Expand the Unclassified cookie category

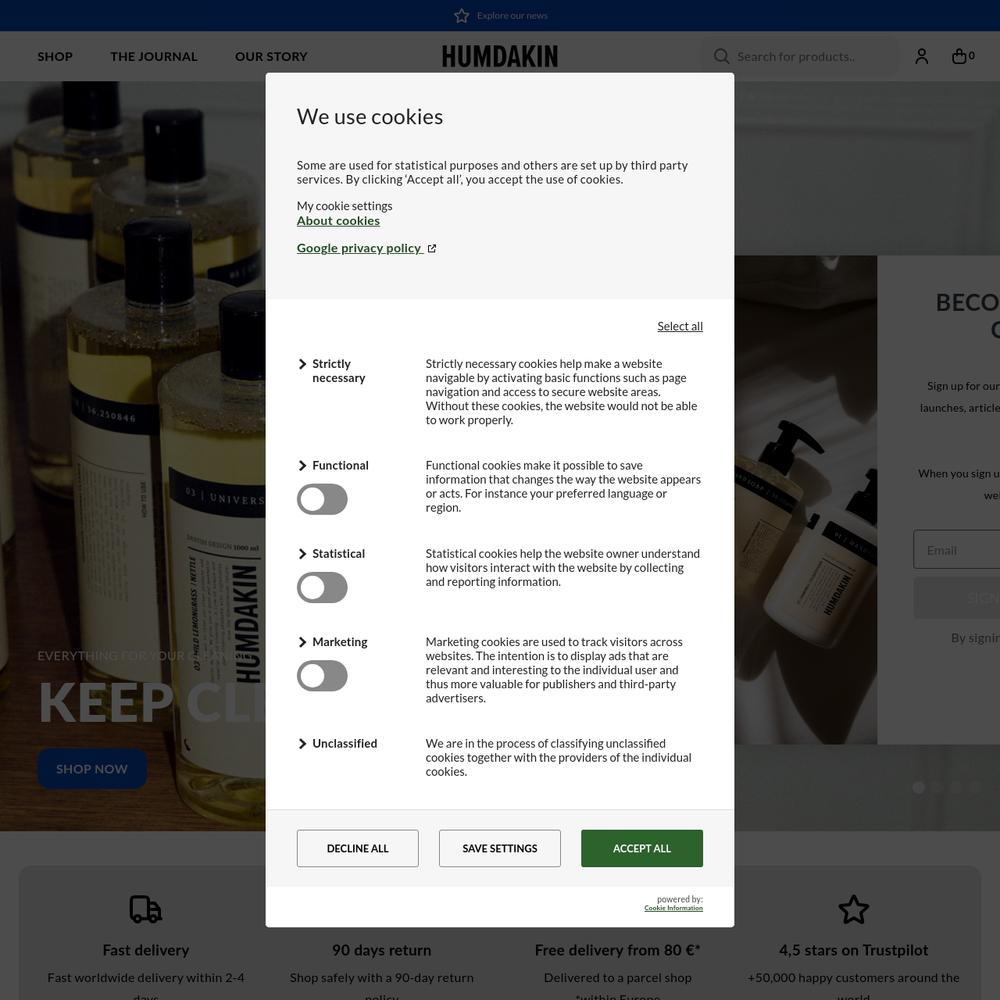coord(338,744)
